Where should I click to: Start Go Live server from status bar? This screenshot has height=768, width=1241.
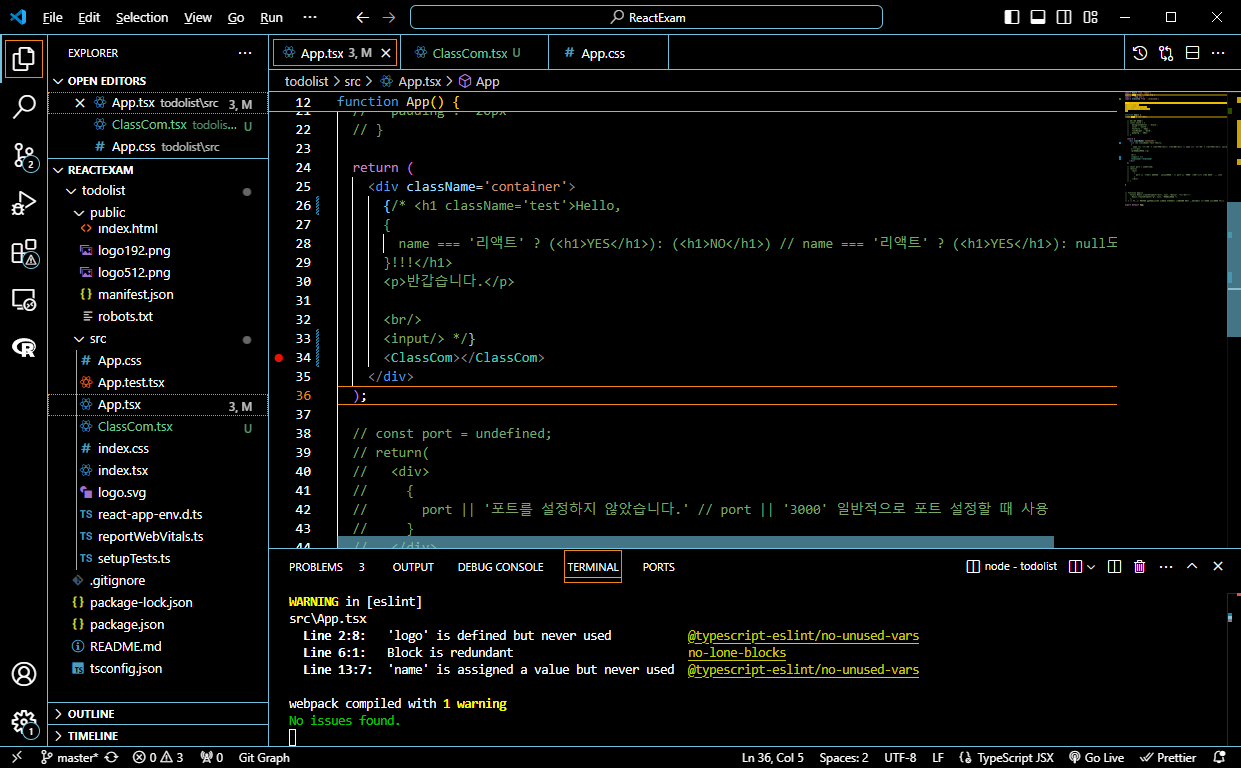[x=1096, y=757]
